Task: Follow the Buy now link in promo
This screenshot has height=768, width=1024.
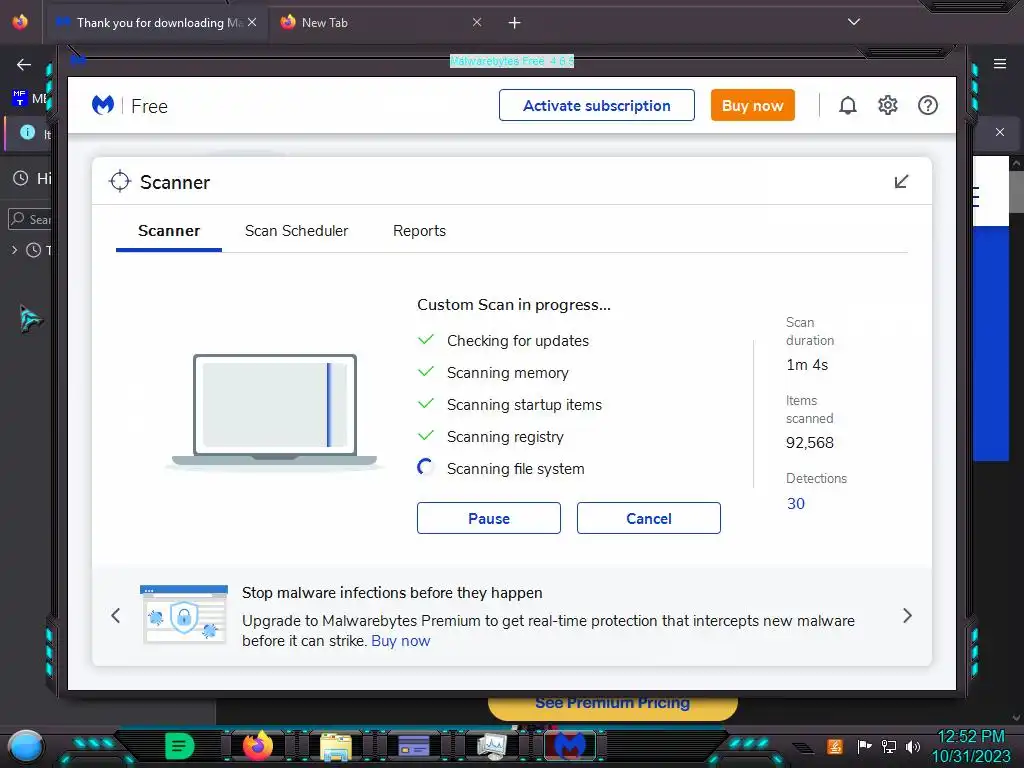Action: pyautogui.click(x=400, y=641)
